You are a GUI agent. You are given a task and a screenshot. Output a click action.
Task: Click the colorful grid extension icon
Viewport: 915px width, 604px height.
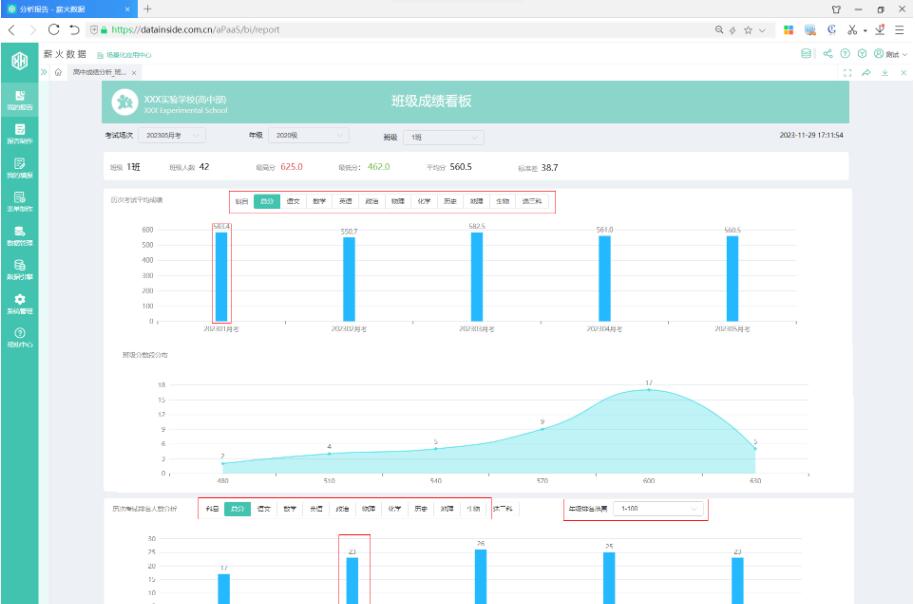pos(788,30)
